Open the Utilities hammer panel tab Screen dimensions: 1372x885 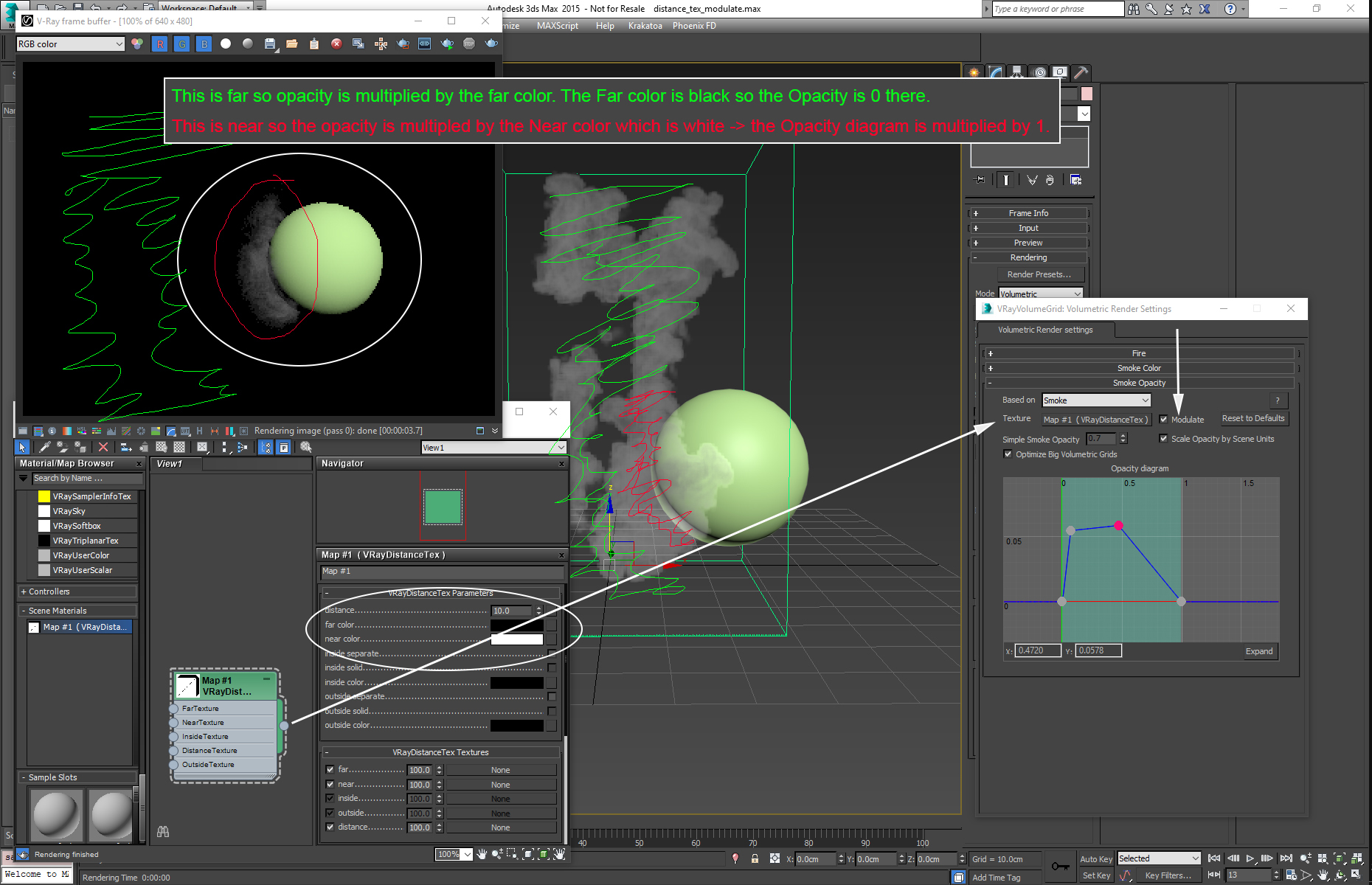pyautogui.click(x=1081, y=72)
